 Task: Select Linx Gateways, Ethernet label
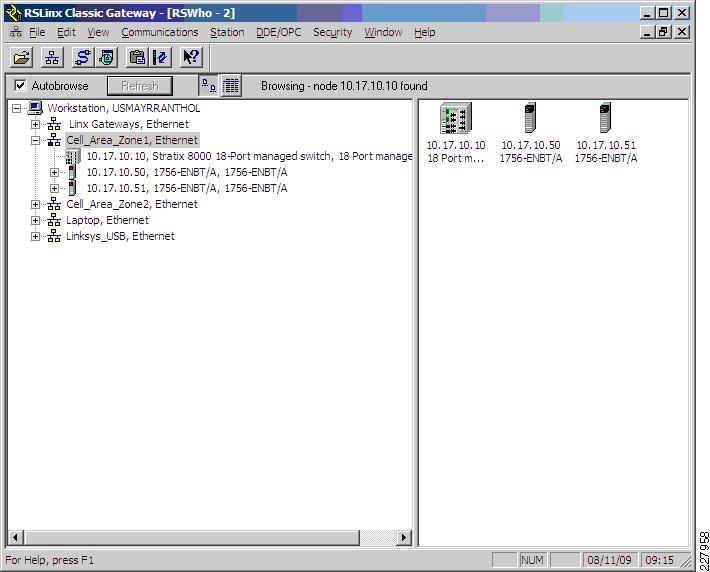pos(129,124)
